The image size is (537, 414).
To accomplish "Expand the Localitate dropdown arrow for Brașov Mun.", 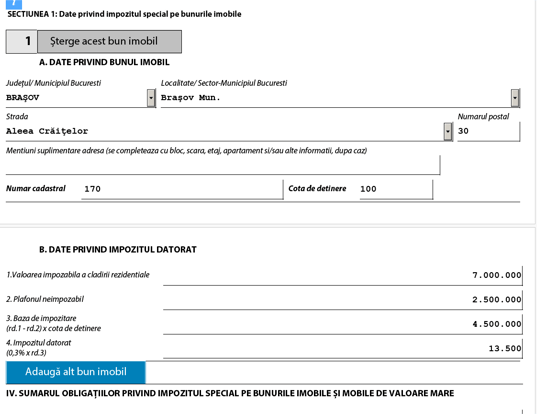I will click(515, 98).
